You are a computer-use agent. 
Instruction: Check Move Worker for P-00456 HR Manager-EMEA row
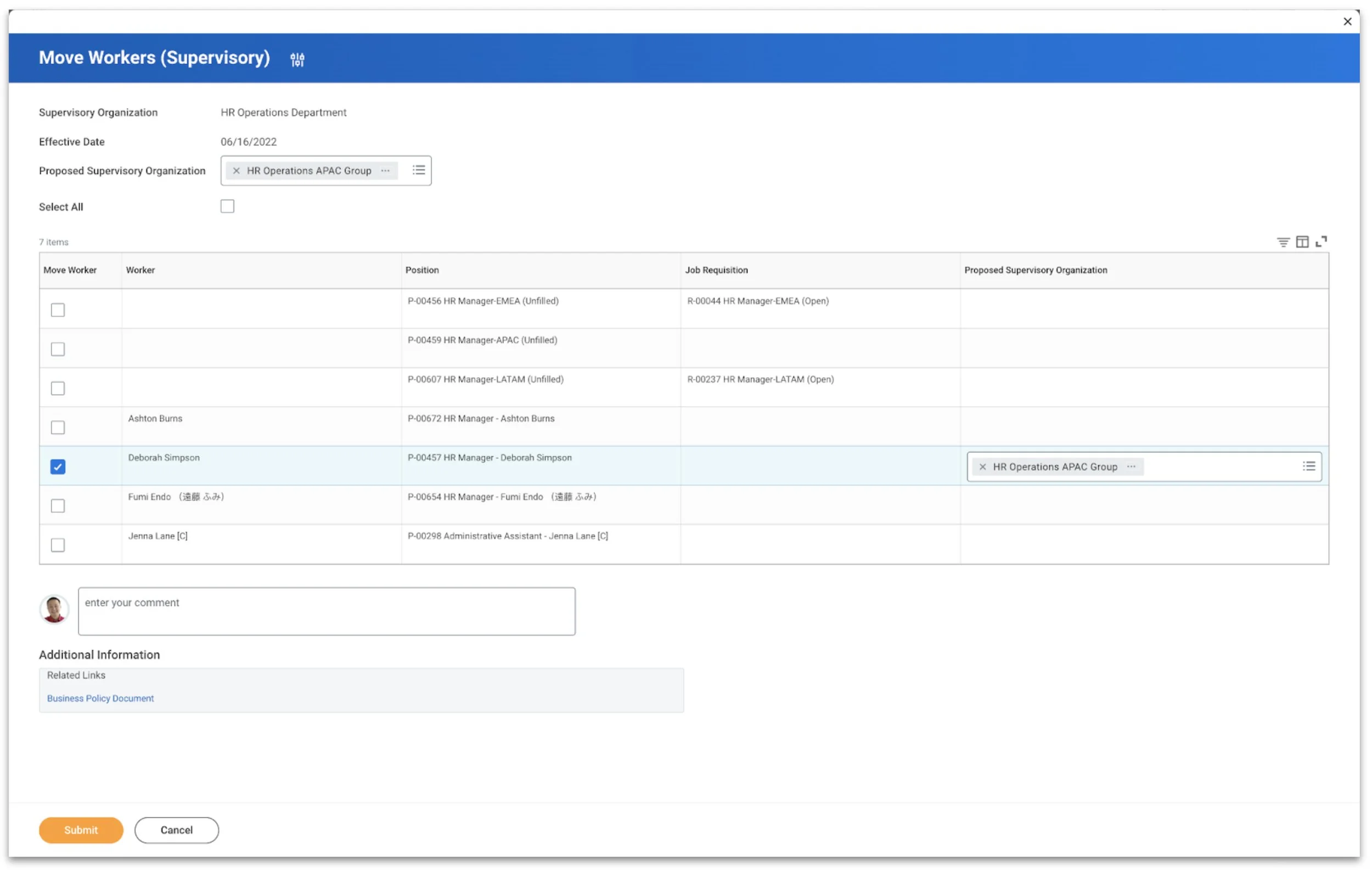coord(58,310)
